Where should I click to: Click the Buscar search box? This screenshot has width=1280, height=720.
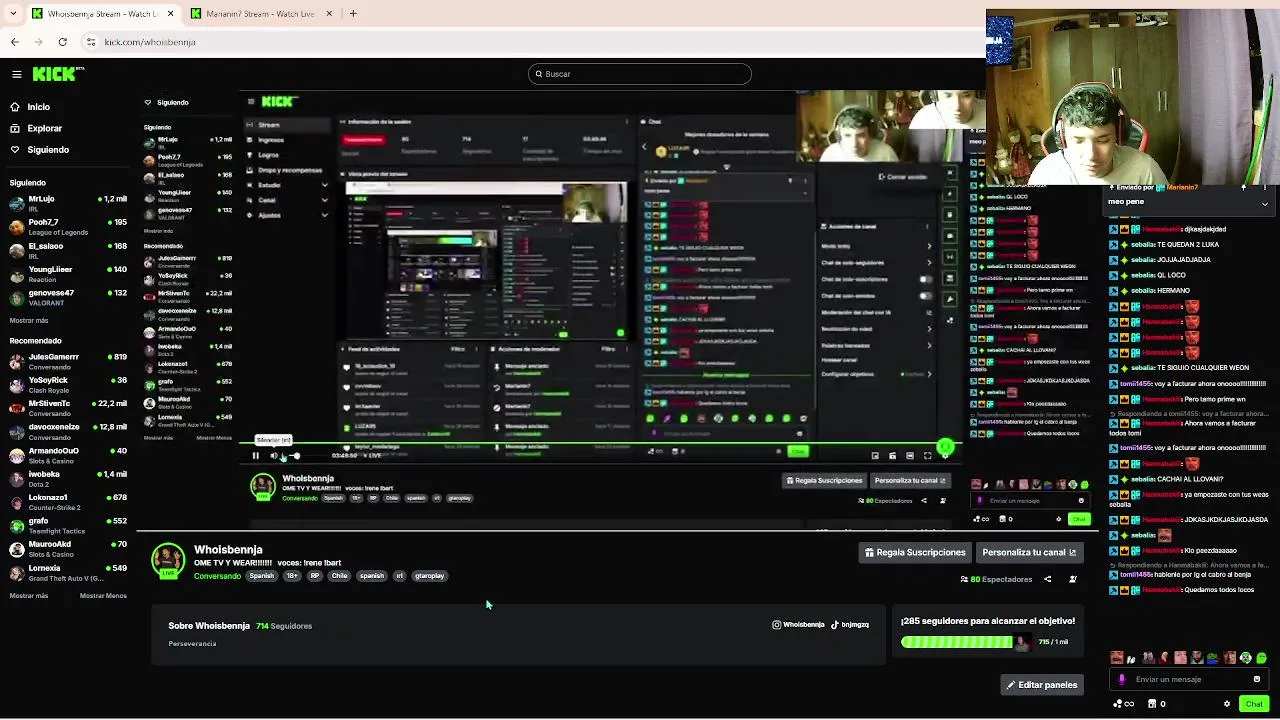point(640,74)
